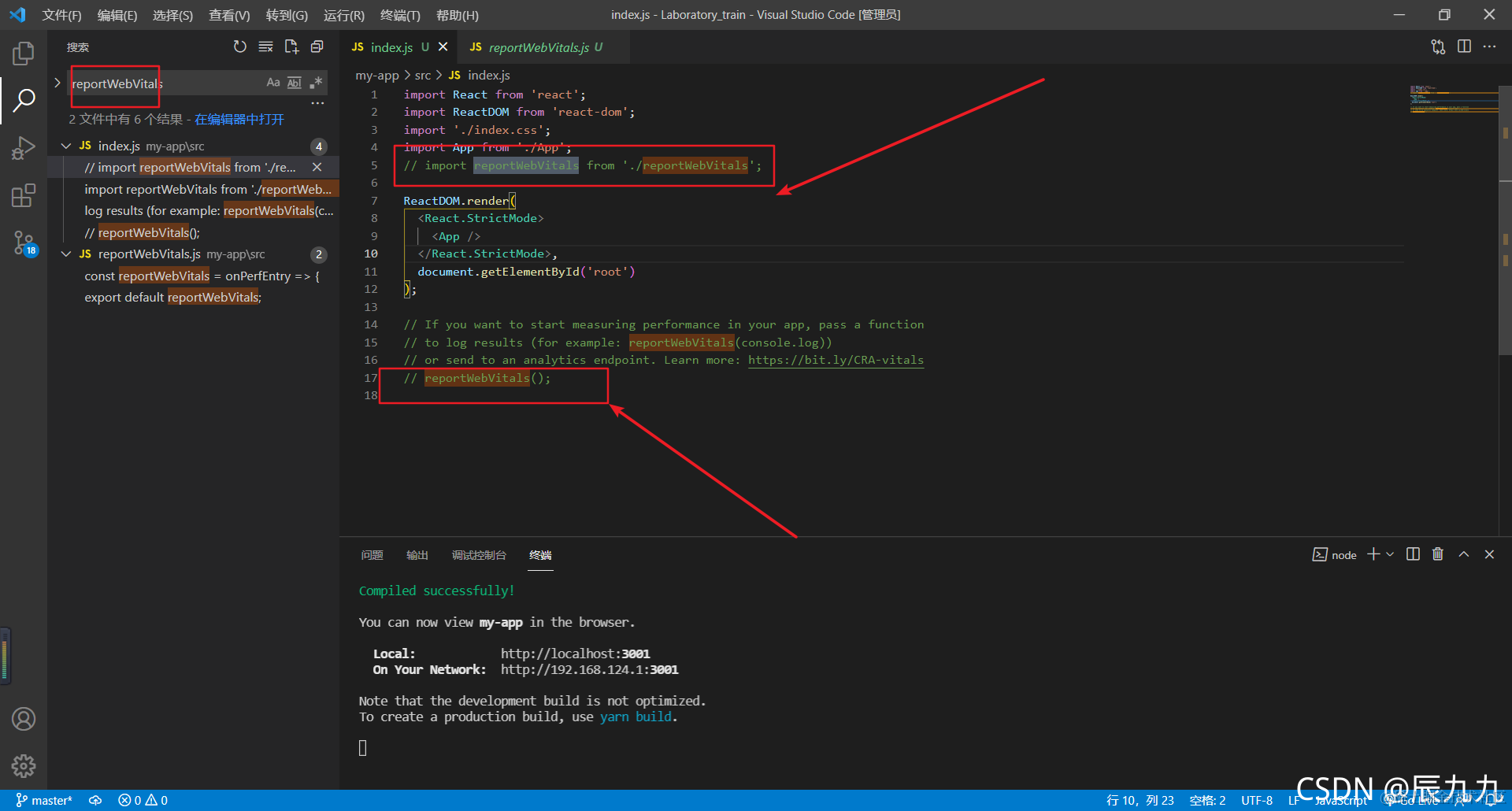Close the index.js editor tab

[443, 47]
